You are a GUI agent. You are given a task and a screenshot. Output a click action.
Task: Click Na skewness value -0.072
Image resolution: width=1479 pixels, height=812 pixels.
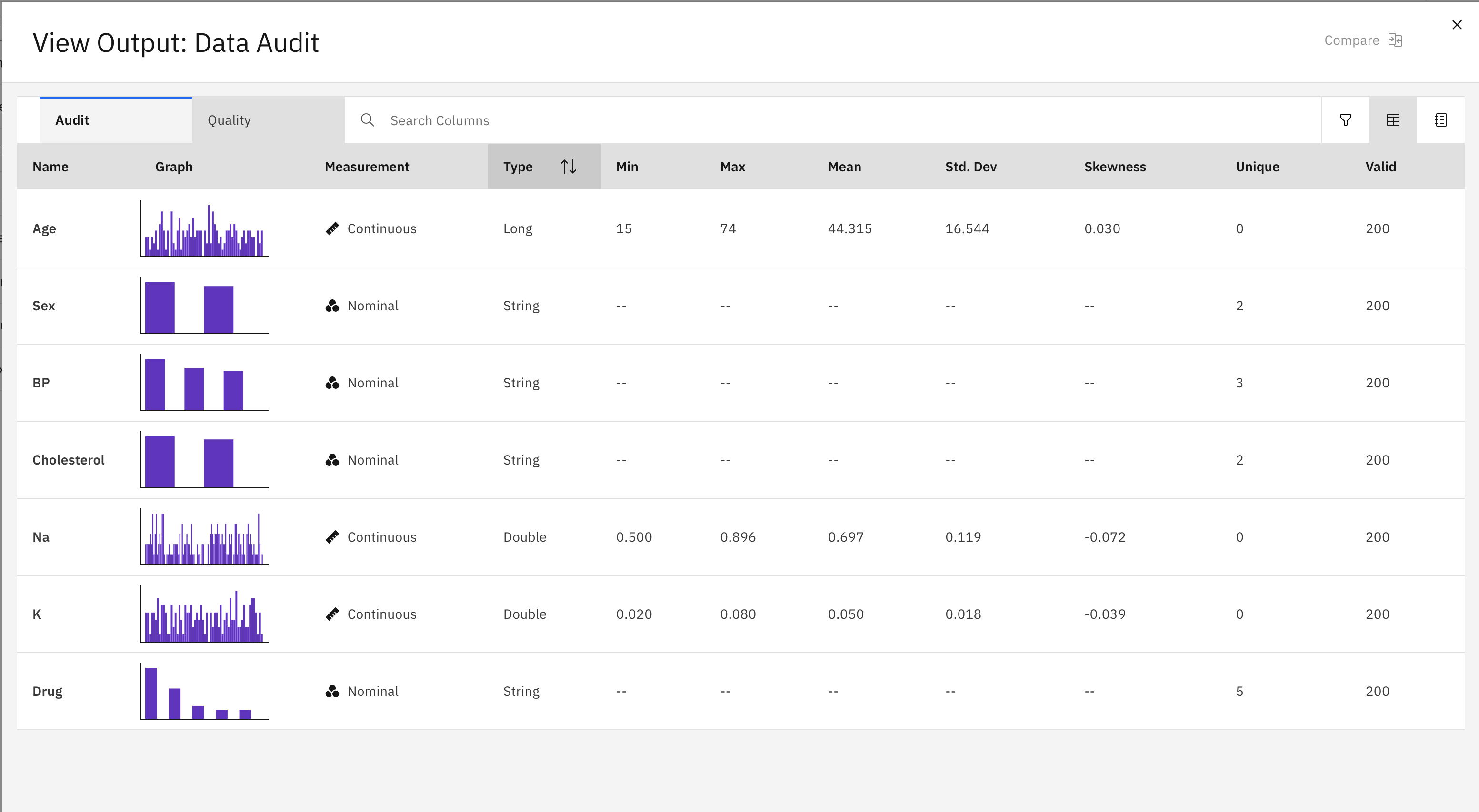pyautogui.click(x=1105, y=537)
